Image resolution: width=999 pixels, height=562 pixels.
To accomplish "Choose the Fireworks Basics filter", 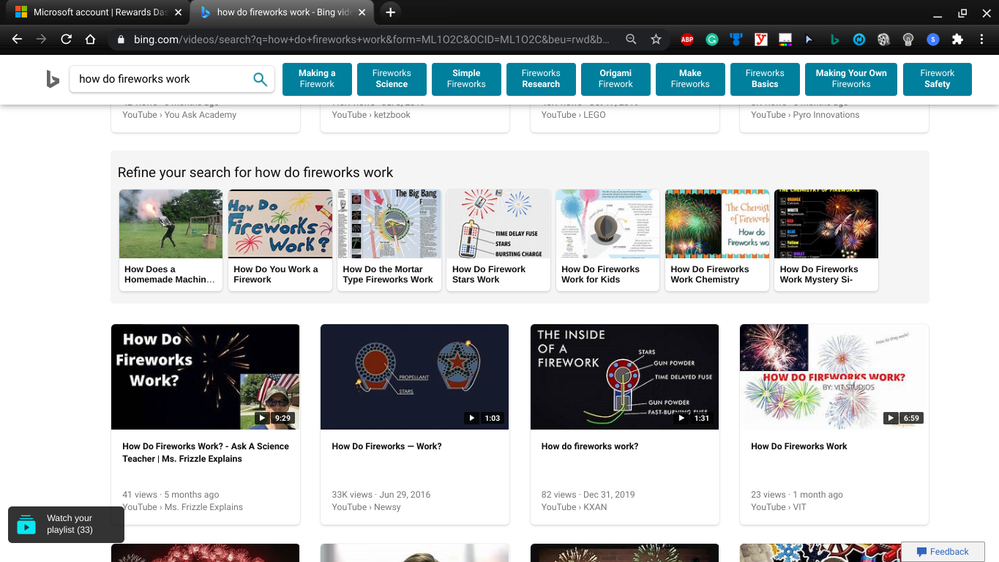I will point(765,79).
